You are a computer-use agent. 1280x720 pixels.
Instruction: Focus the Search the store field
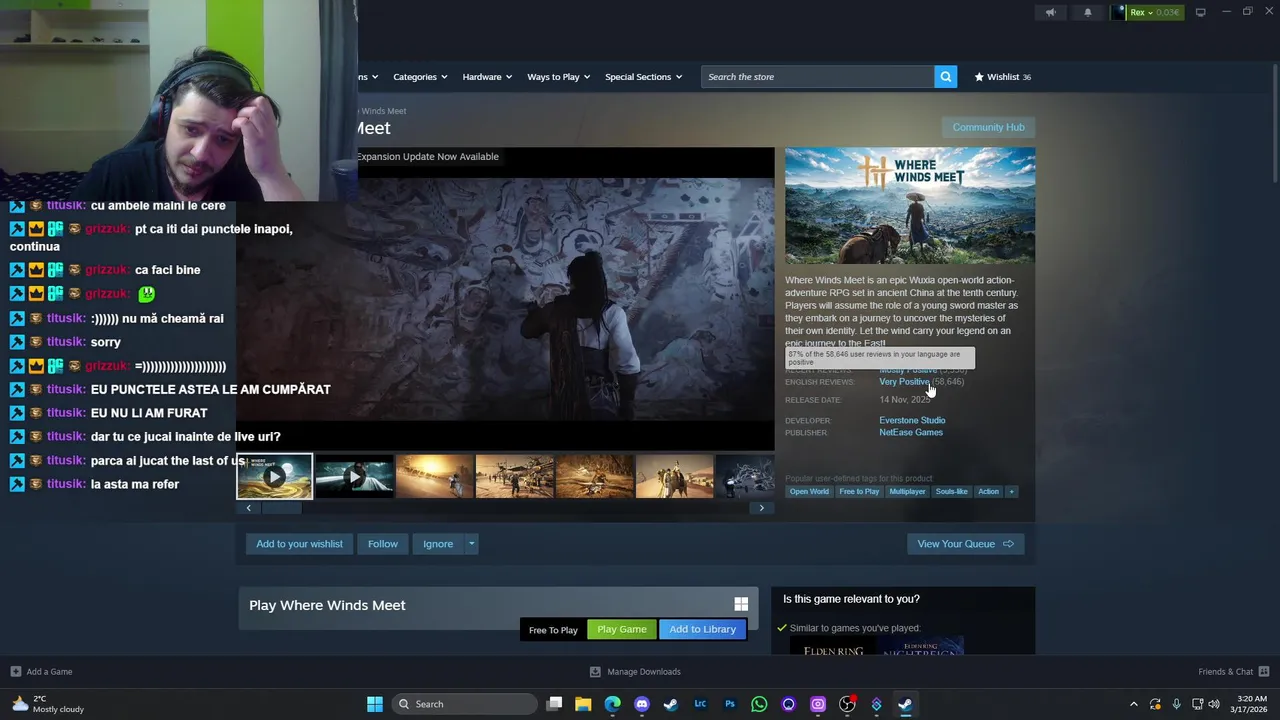(818, 77)
